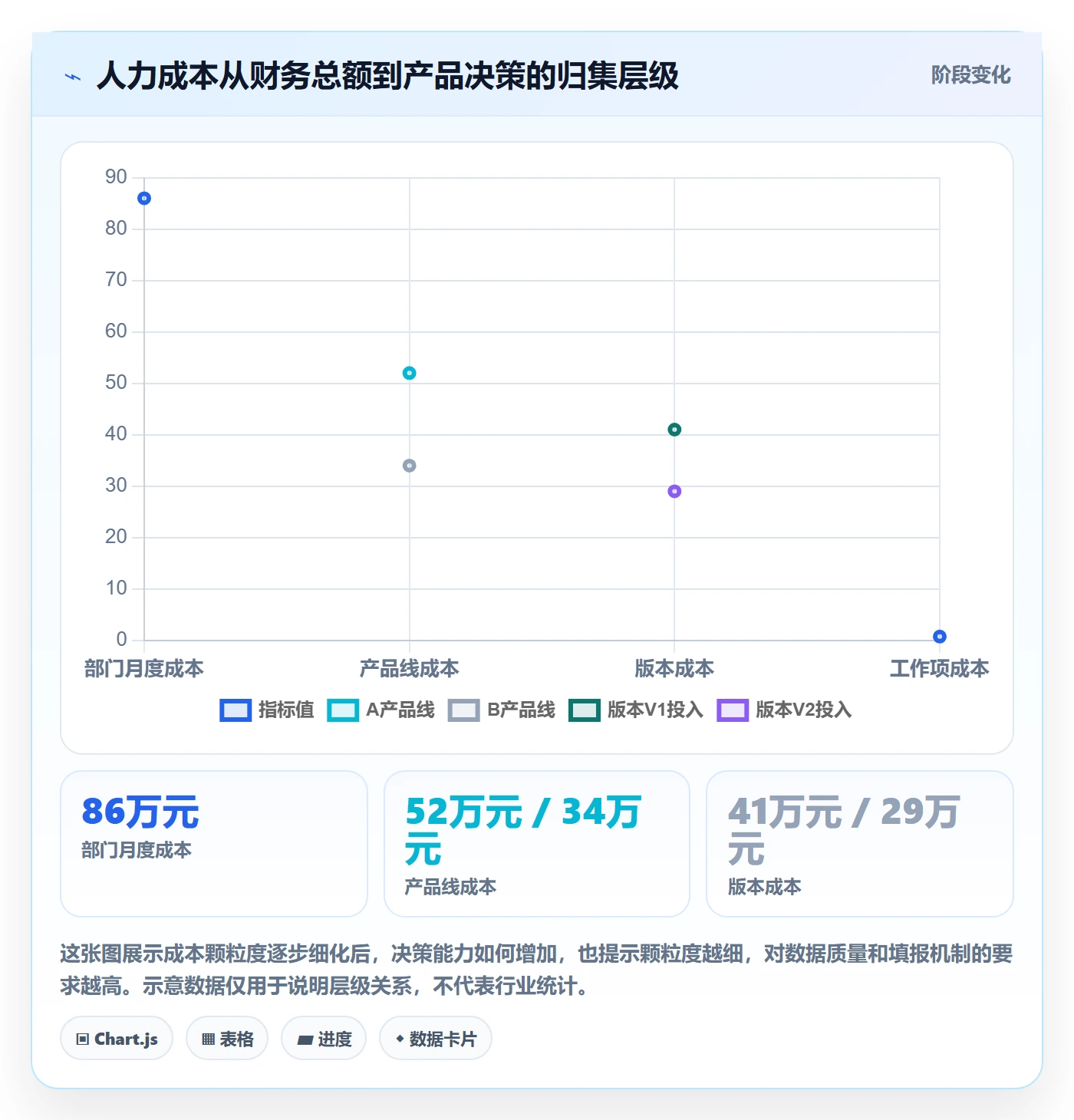
Task: Click the 表格 tag chip
Action: pyautogui.click(x=227, y=1039)
